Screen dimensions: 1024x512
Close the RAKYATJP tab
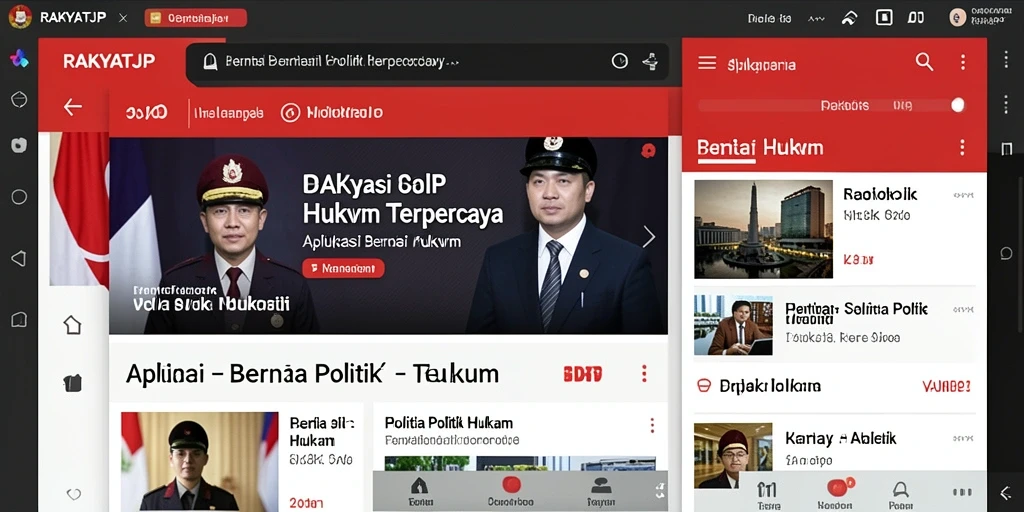[123, 18]
